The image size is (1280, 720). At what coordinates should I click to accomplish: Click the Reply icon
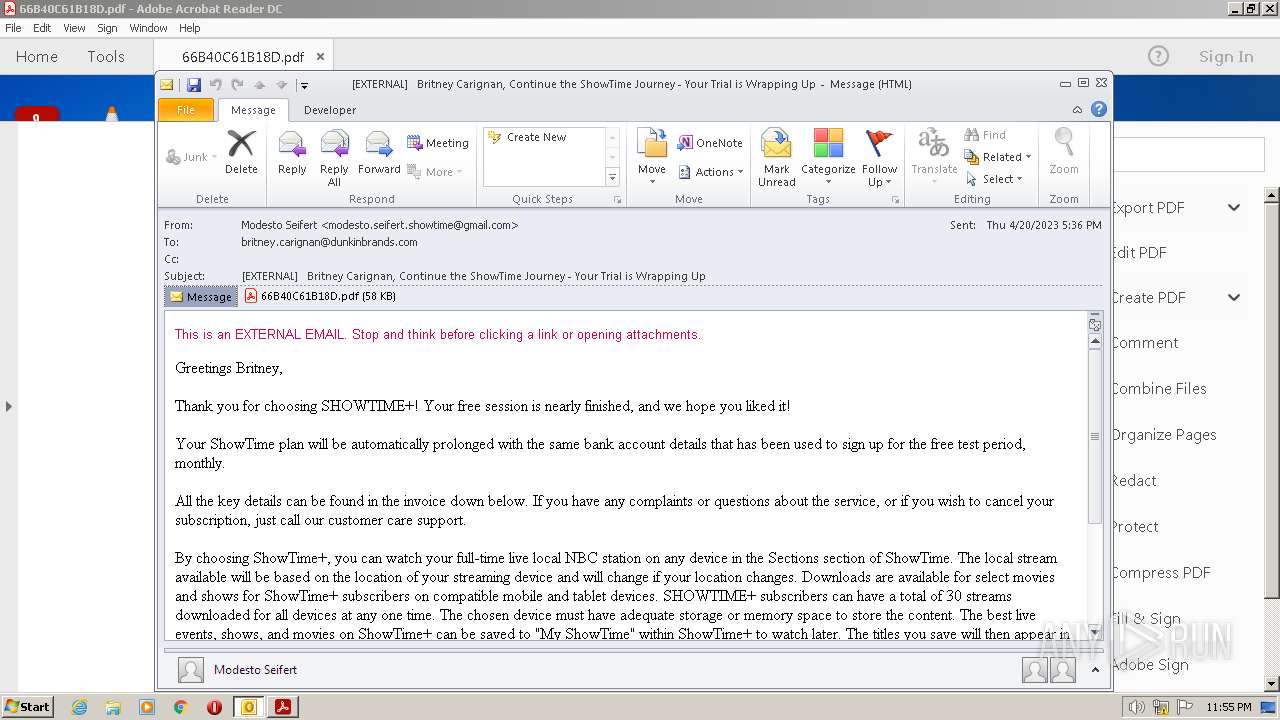tap(292, 153)
